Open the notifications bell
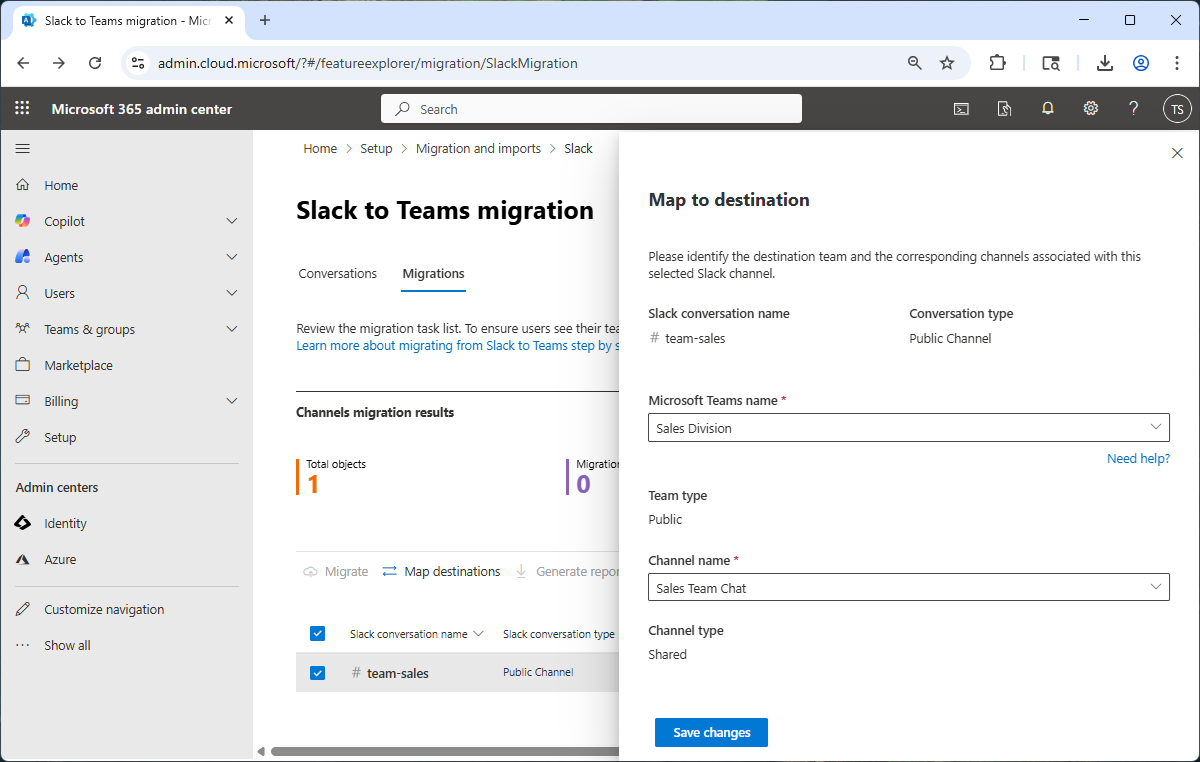Screen dimensions: 1200x762 click(1047, 108)
